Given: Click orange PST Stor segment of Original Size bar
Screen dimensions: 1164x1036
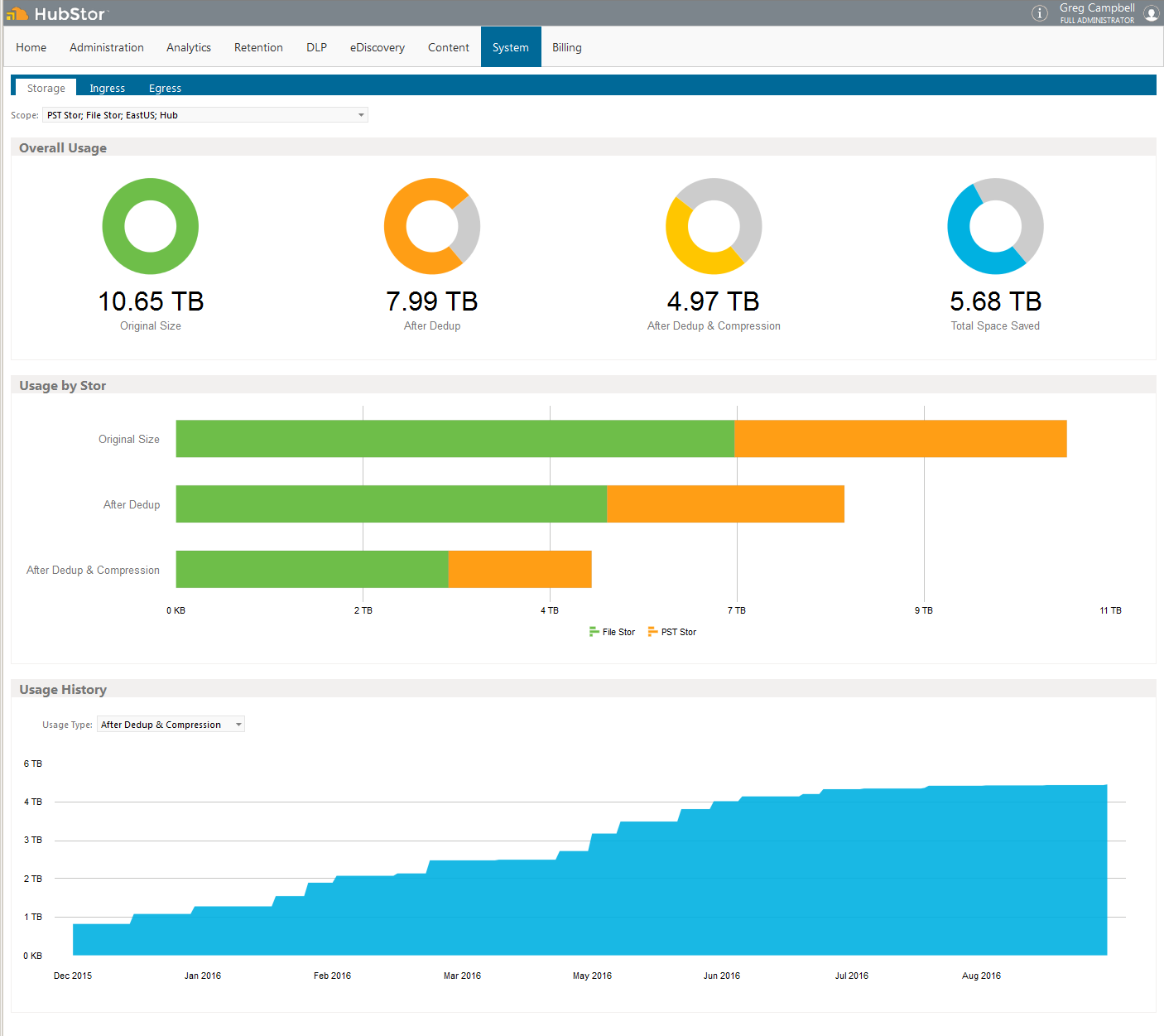Looking at the screenshot, I should pyautogui.click(x=900, y=439).
